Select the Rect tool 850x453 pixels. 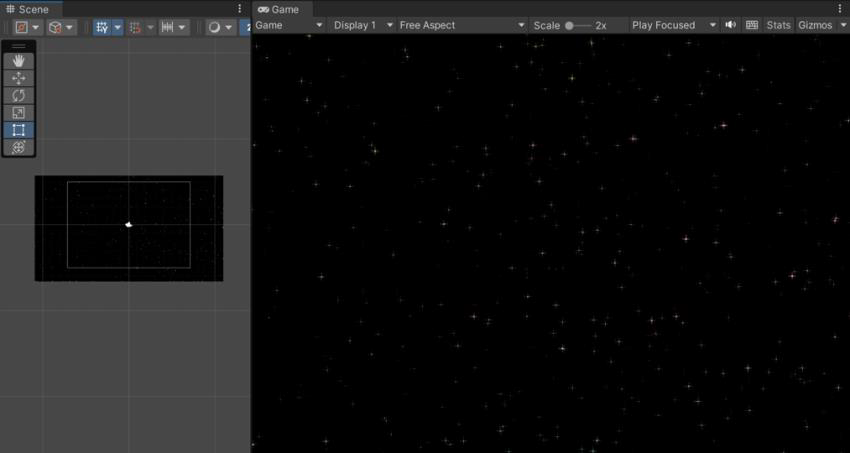pos(19,130)
